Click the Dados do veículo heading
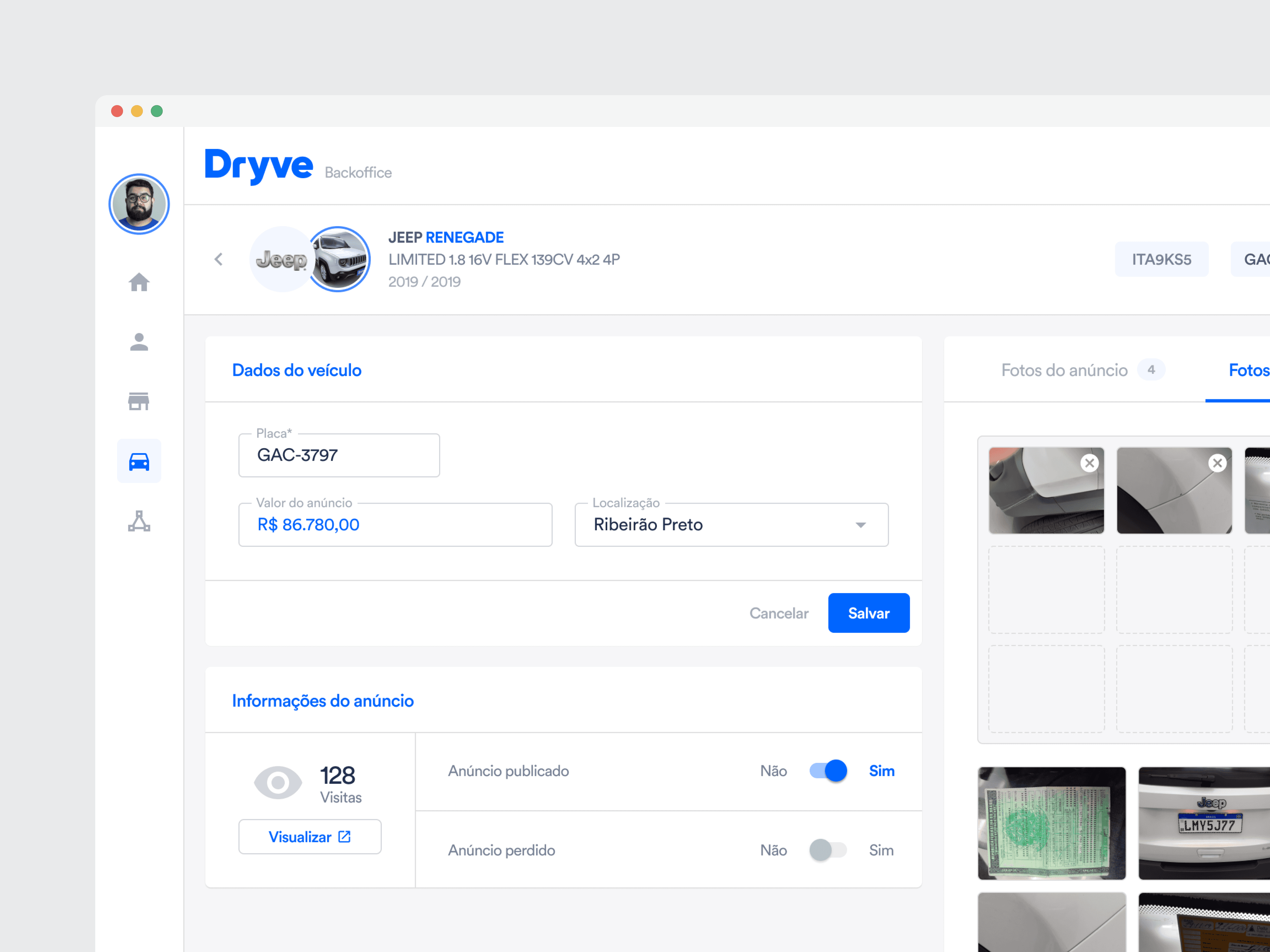Image resolution: width=1270 pixels, height=952 pixels. tap(297, 370)
